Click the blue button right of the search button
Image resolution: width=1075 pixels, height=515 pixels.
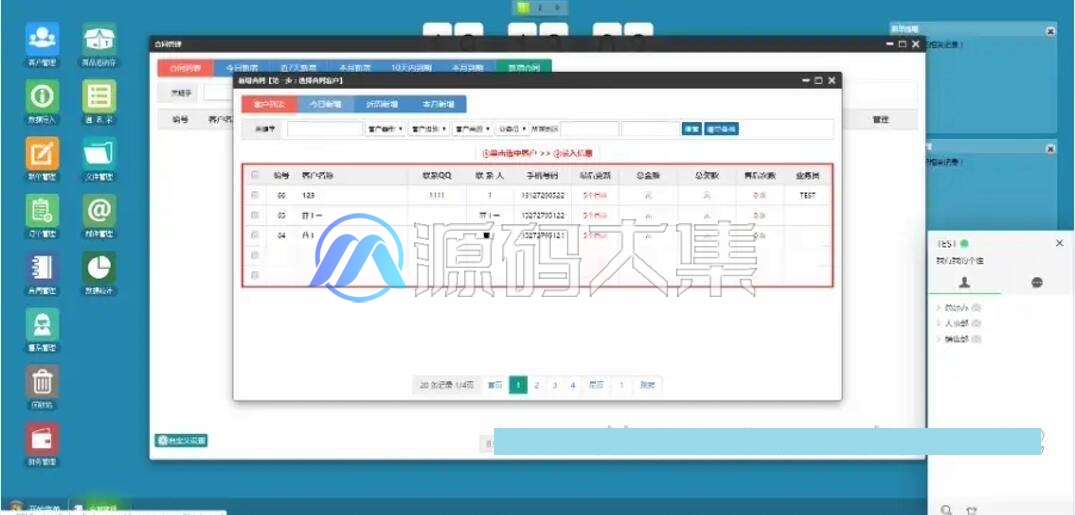click(721, 129)
